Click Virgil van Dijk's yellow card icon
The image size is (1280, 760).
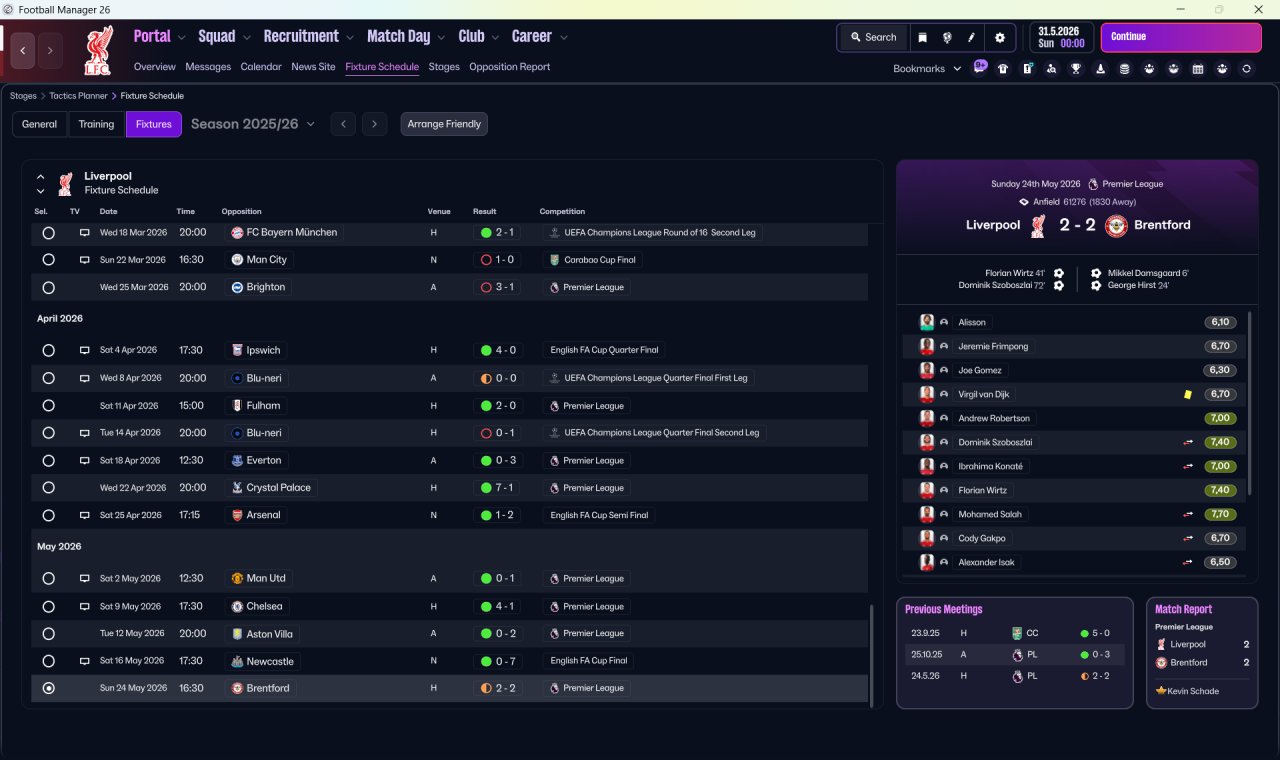click(1187, 394)
